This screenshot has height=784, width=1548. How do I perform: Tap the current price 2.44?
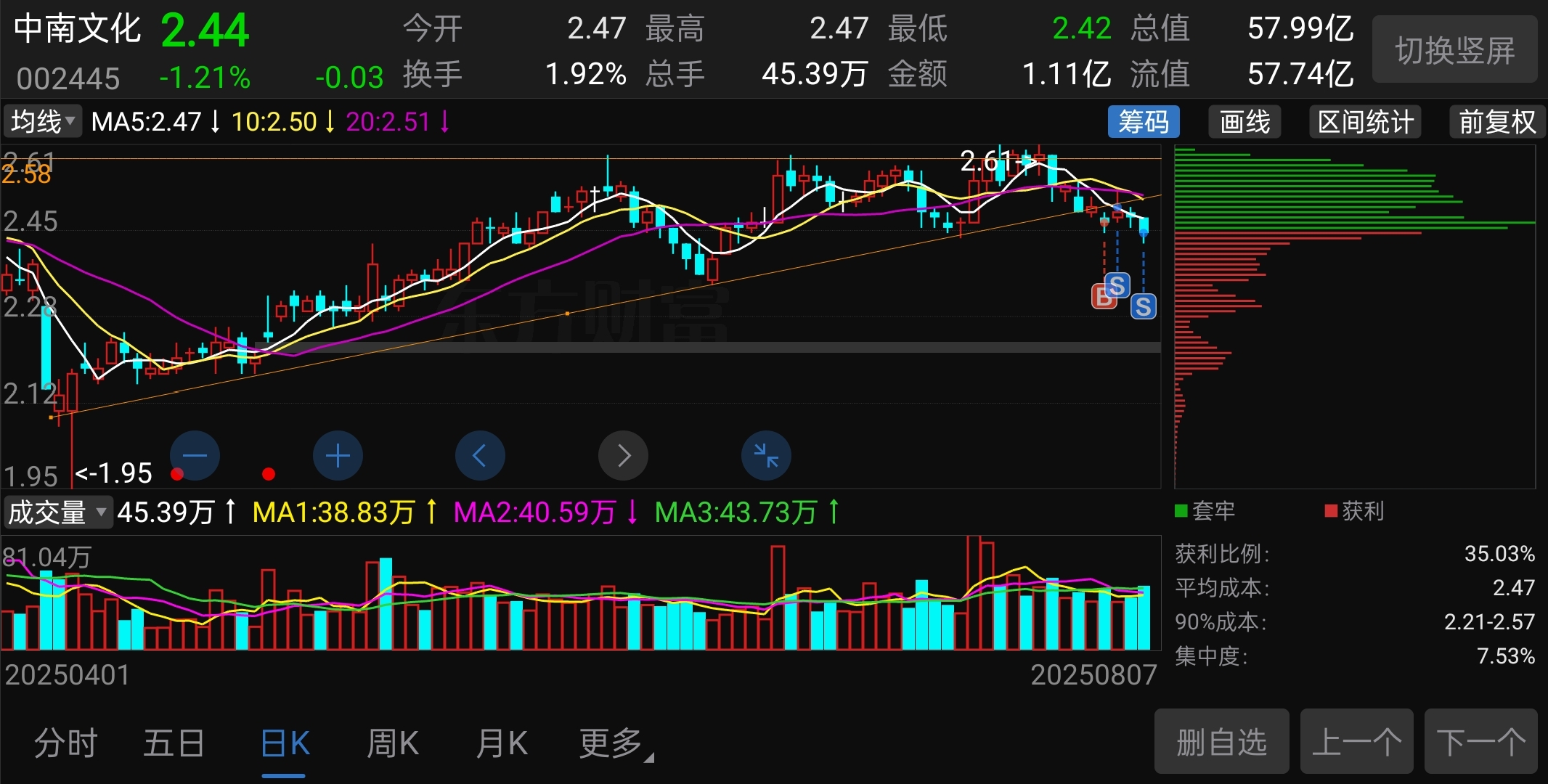pos(205,30)
